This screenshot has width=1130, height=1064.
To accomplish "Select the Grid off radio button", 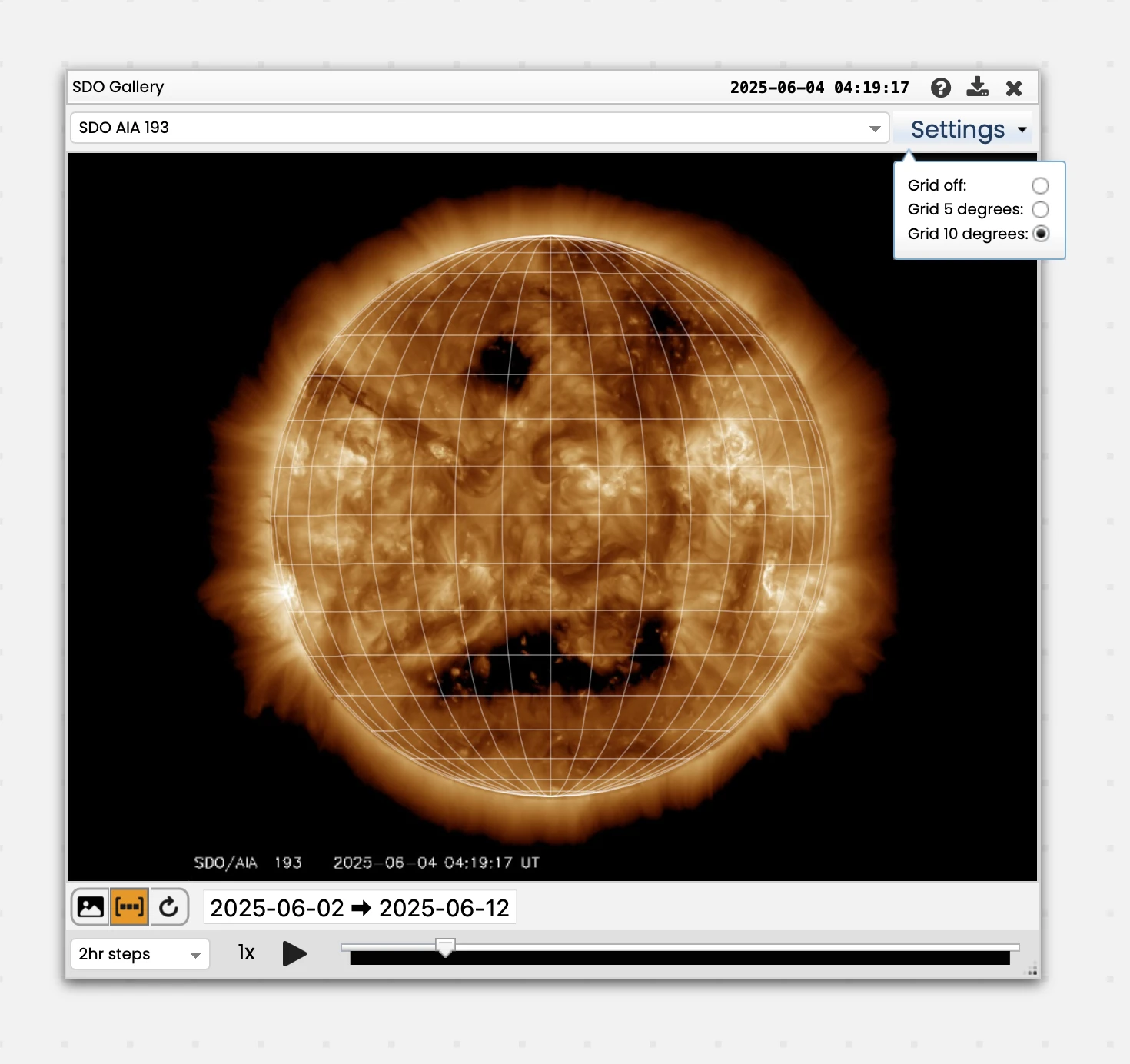I will point(1040,186).
